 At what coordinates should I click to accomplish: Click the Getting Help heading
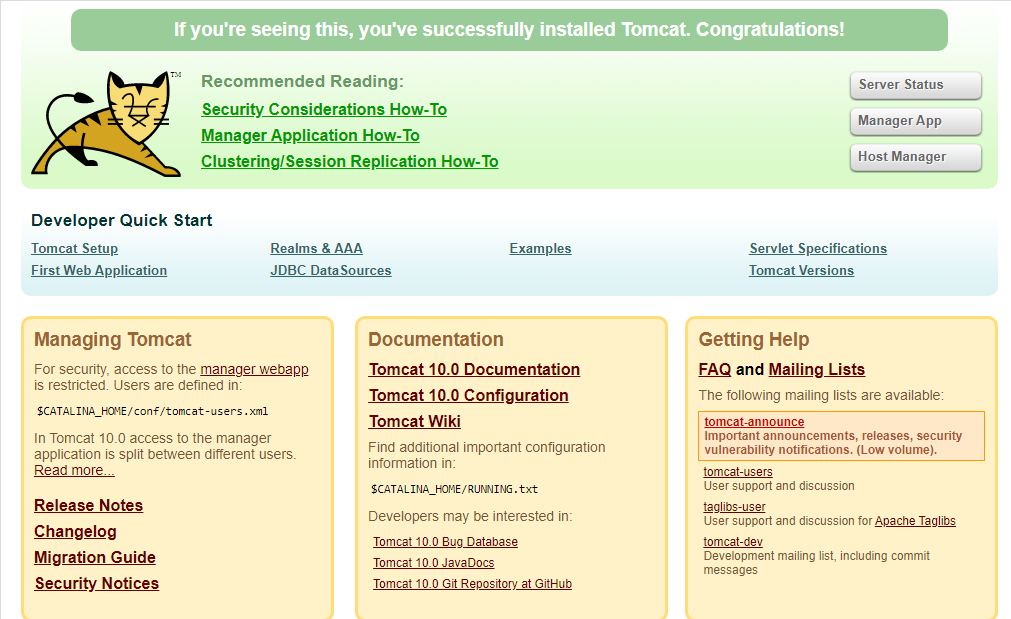754,339
